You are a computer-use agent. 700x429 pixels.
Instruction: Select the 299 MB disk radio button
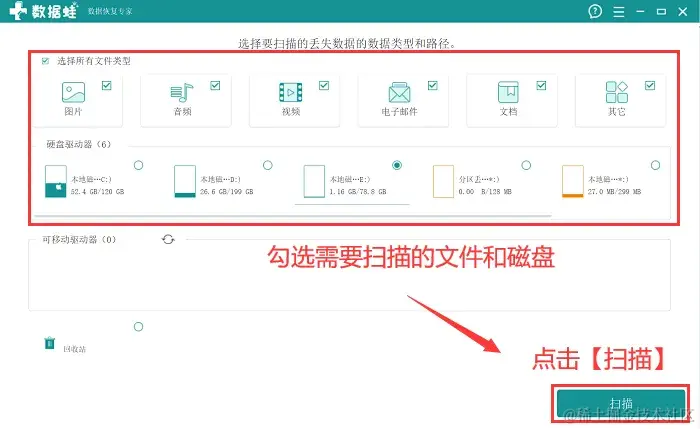(655, 165)
